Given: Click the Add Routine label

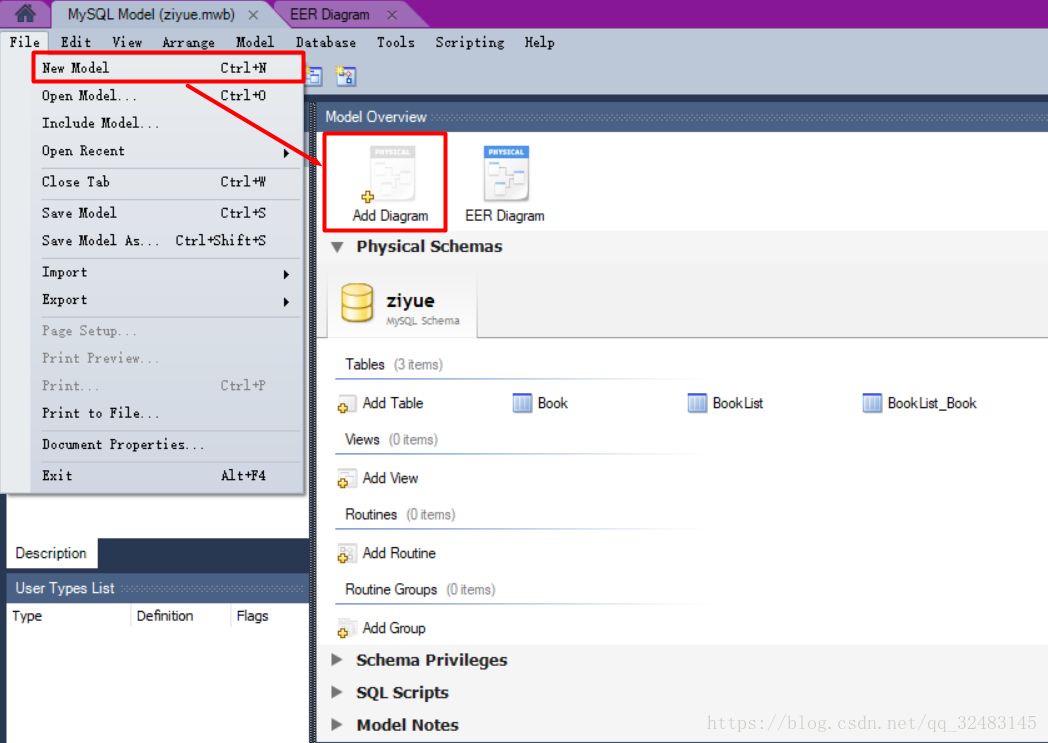Looking at the screenshot, I should pyautogui.click(x=399, y=553).
